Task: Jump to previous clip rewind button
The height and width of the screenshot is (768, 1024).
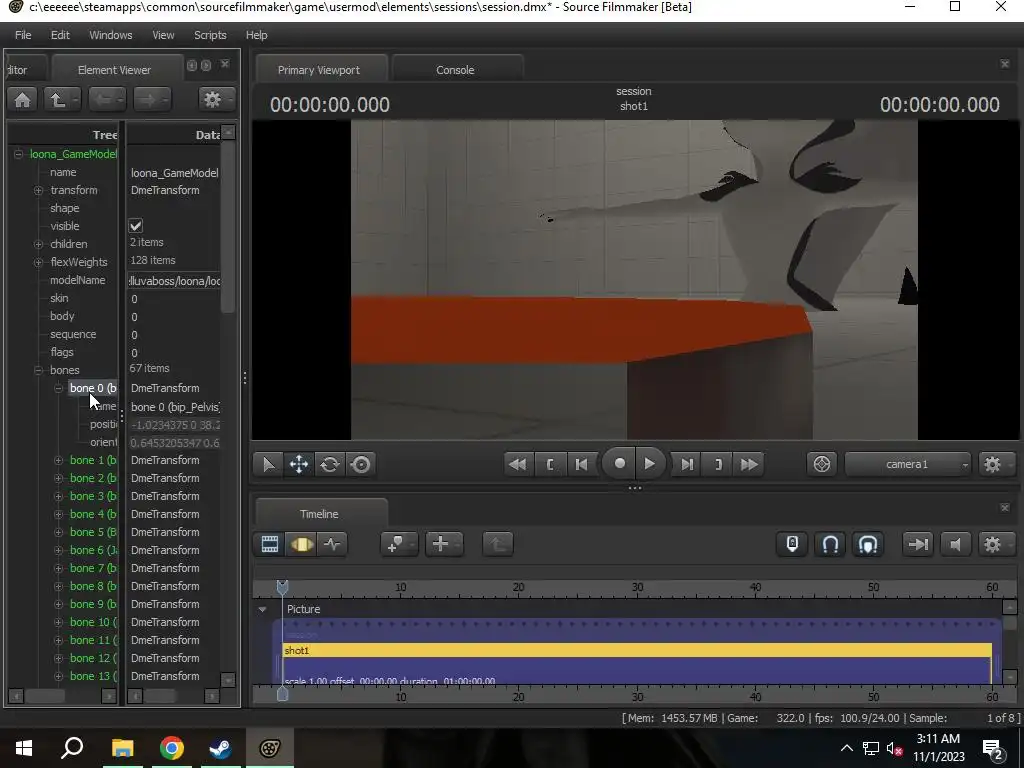Action: 518,464
